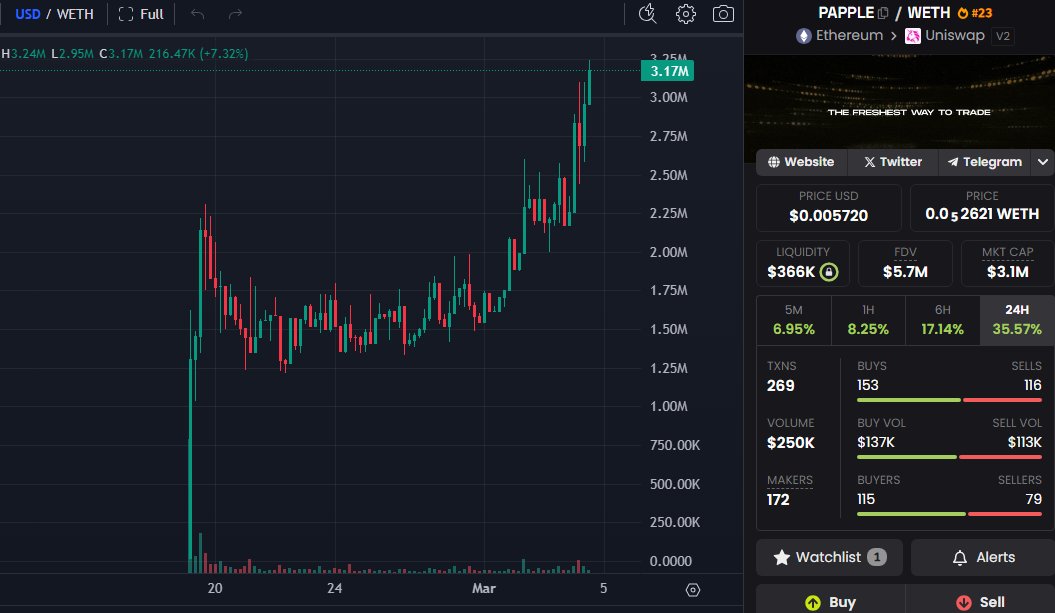This screenshot has height=613, width=1055.
Task: Select the 6H timeframe tab
Action: [943, 320]
